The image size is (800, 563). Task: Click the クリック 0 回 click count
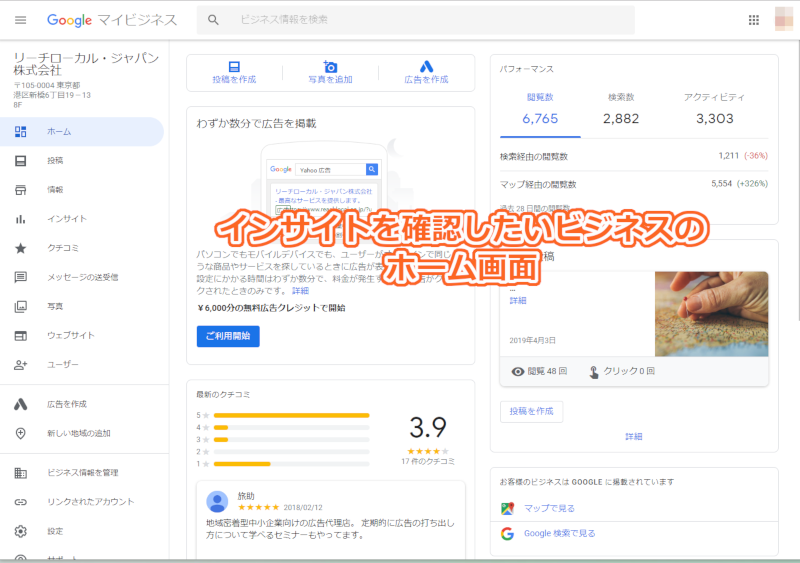point(622,371)
